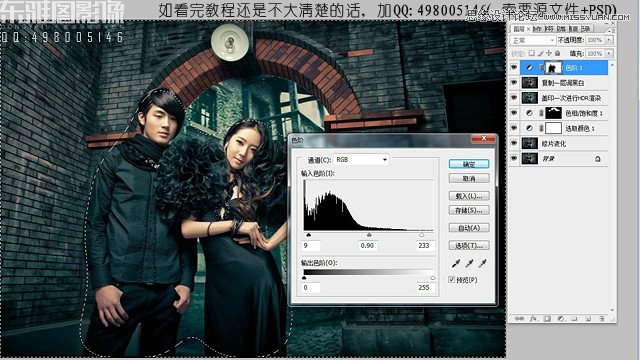
Task: Click the lock icon on 背景 layer
Action: [x=598, y=159]
